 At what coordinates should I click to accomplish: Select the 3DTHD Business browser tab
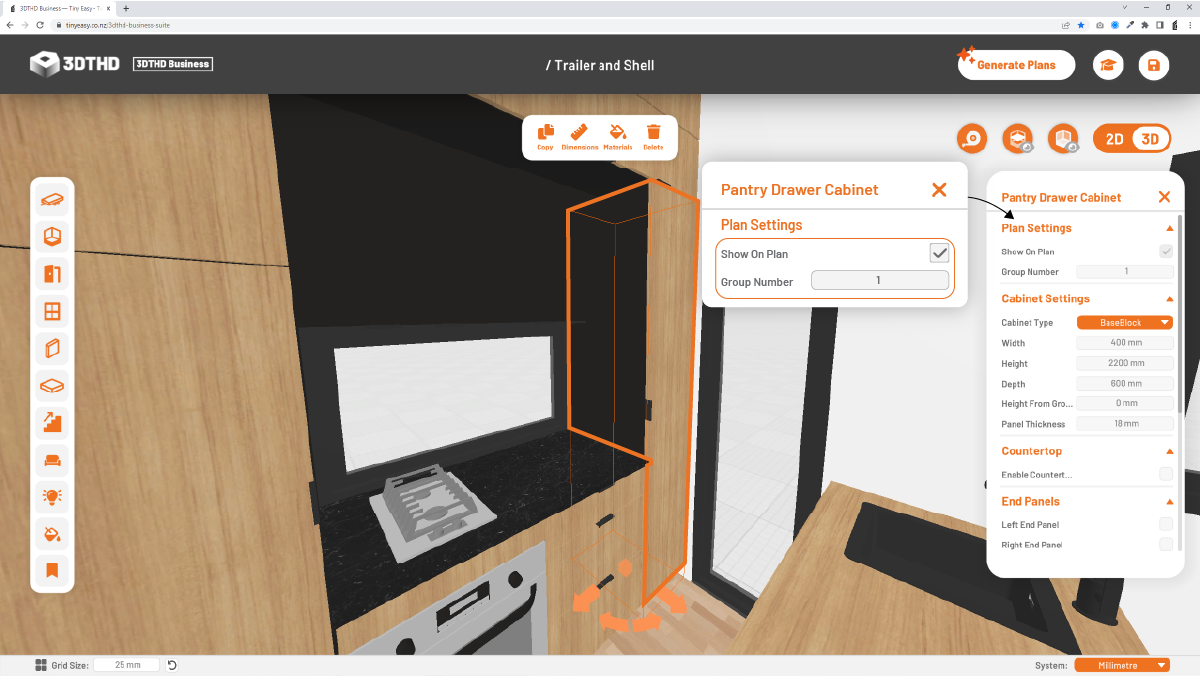[60, 8]
